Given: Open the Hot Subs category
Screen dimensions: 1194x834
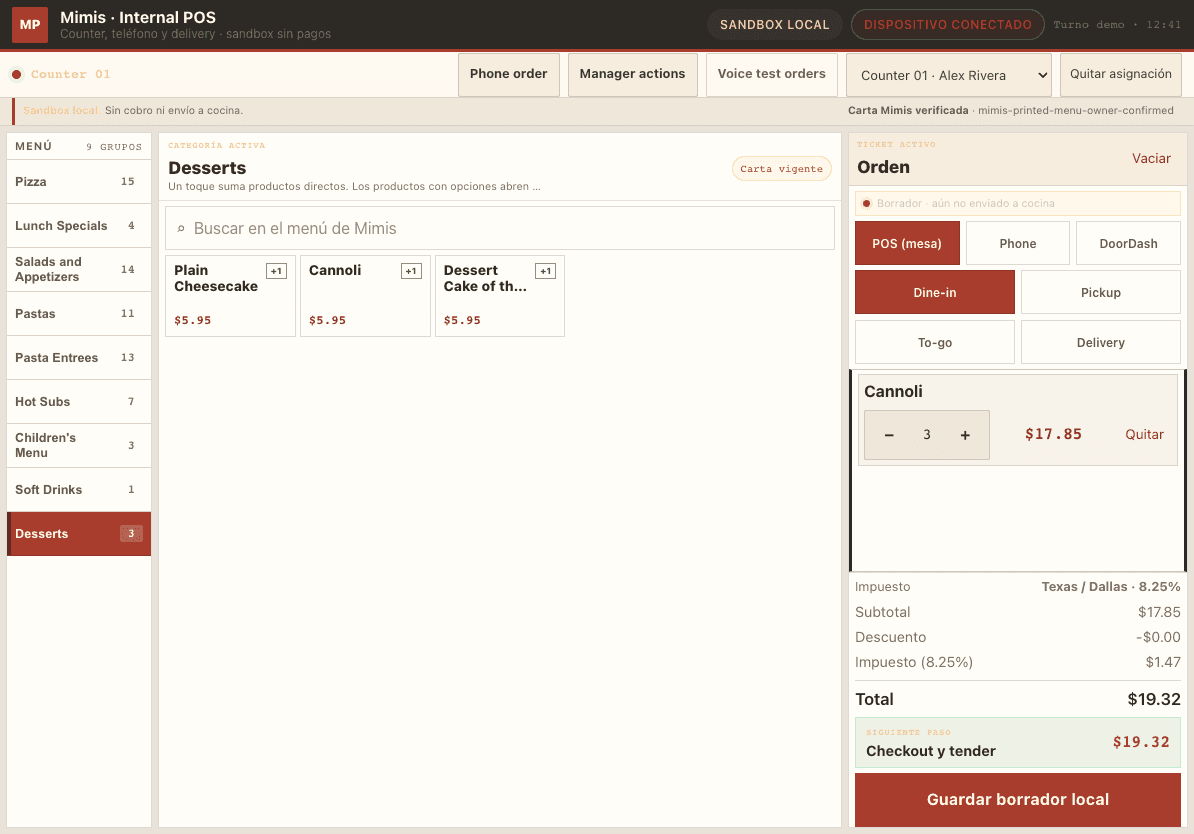Looking at the screenshot, I should coord(78,401).
